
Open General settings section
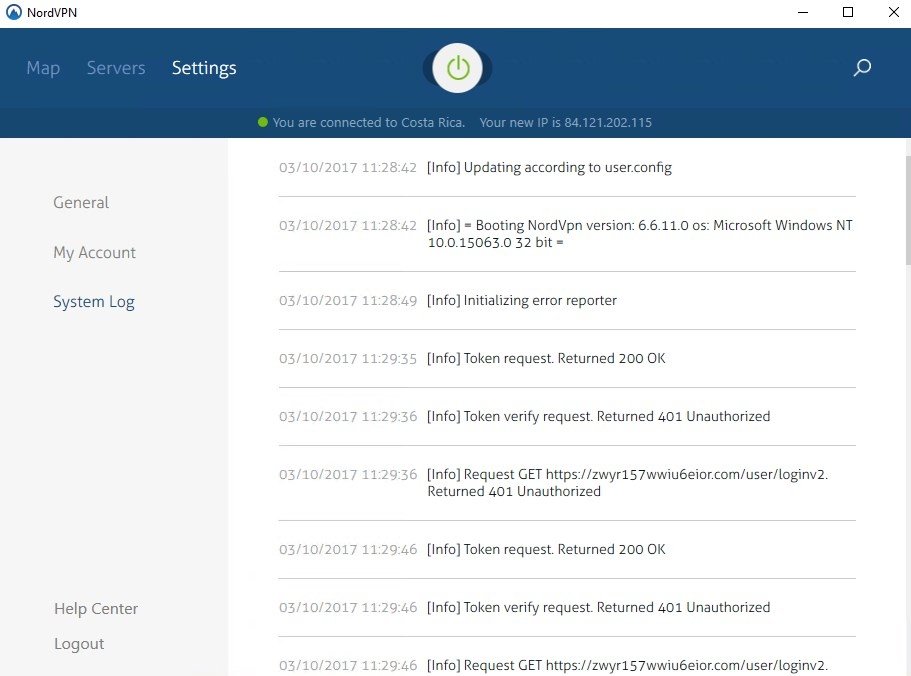pos(81,203)
